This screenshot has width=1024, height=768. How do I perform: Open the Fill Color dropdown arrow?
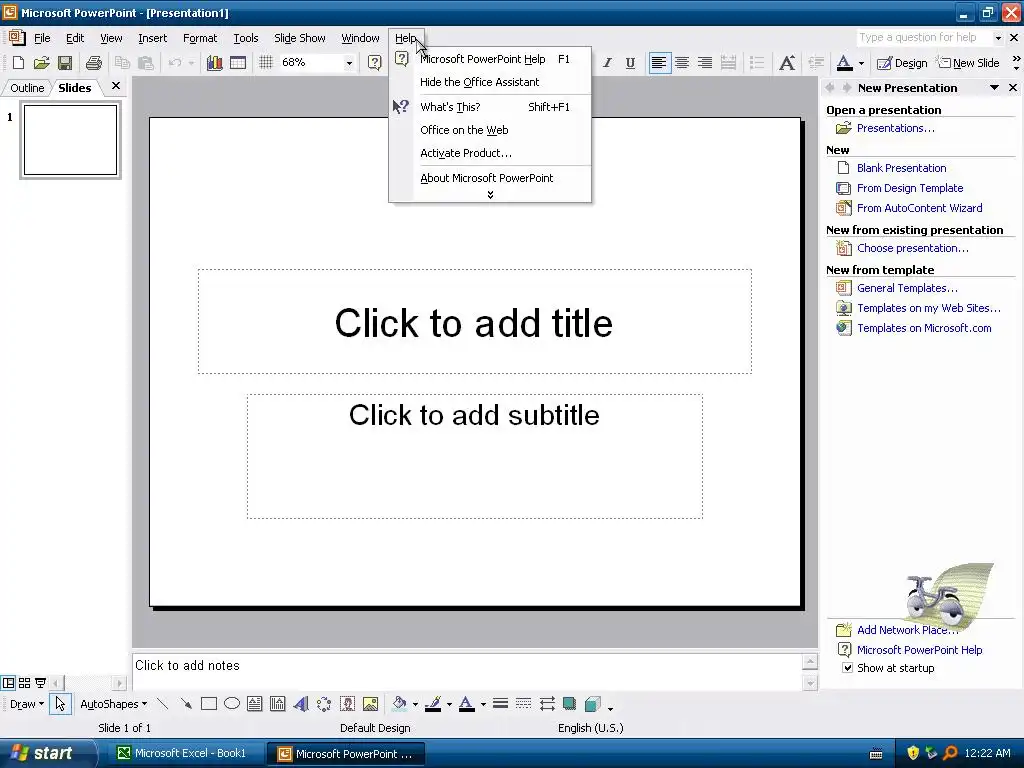415,705
